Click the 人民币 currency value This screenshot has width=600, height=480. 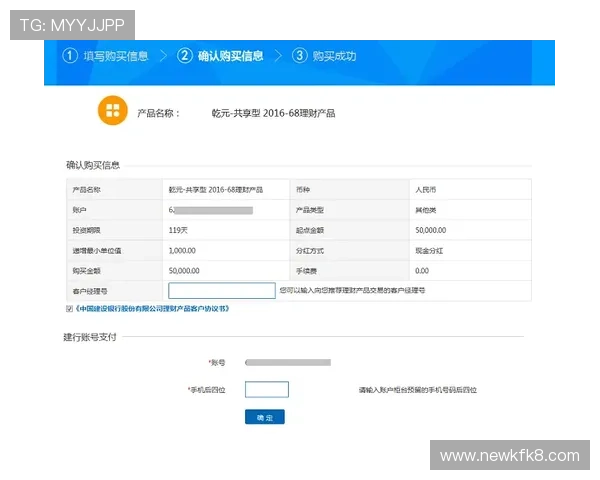[x=426, y=189]
